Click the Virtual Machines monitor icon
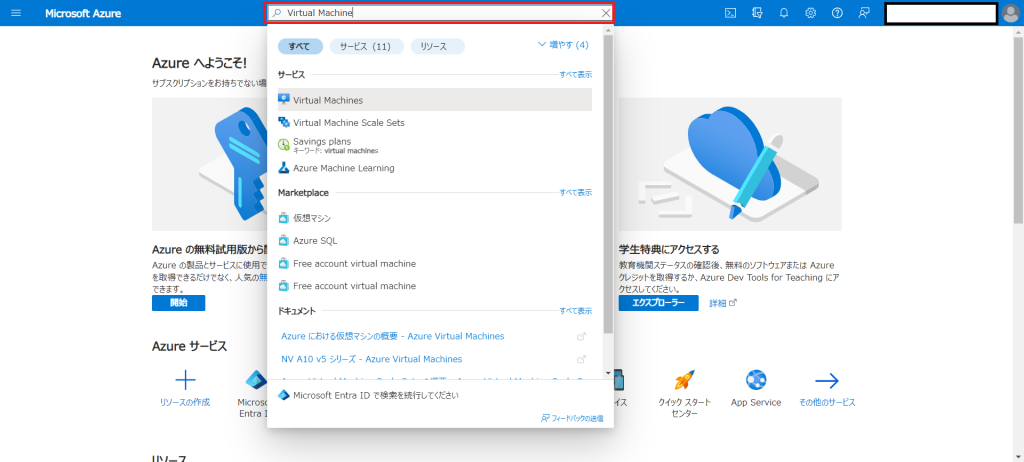Screen dimensions: 1024x462 [x=283, y=99]
